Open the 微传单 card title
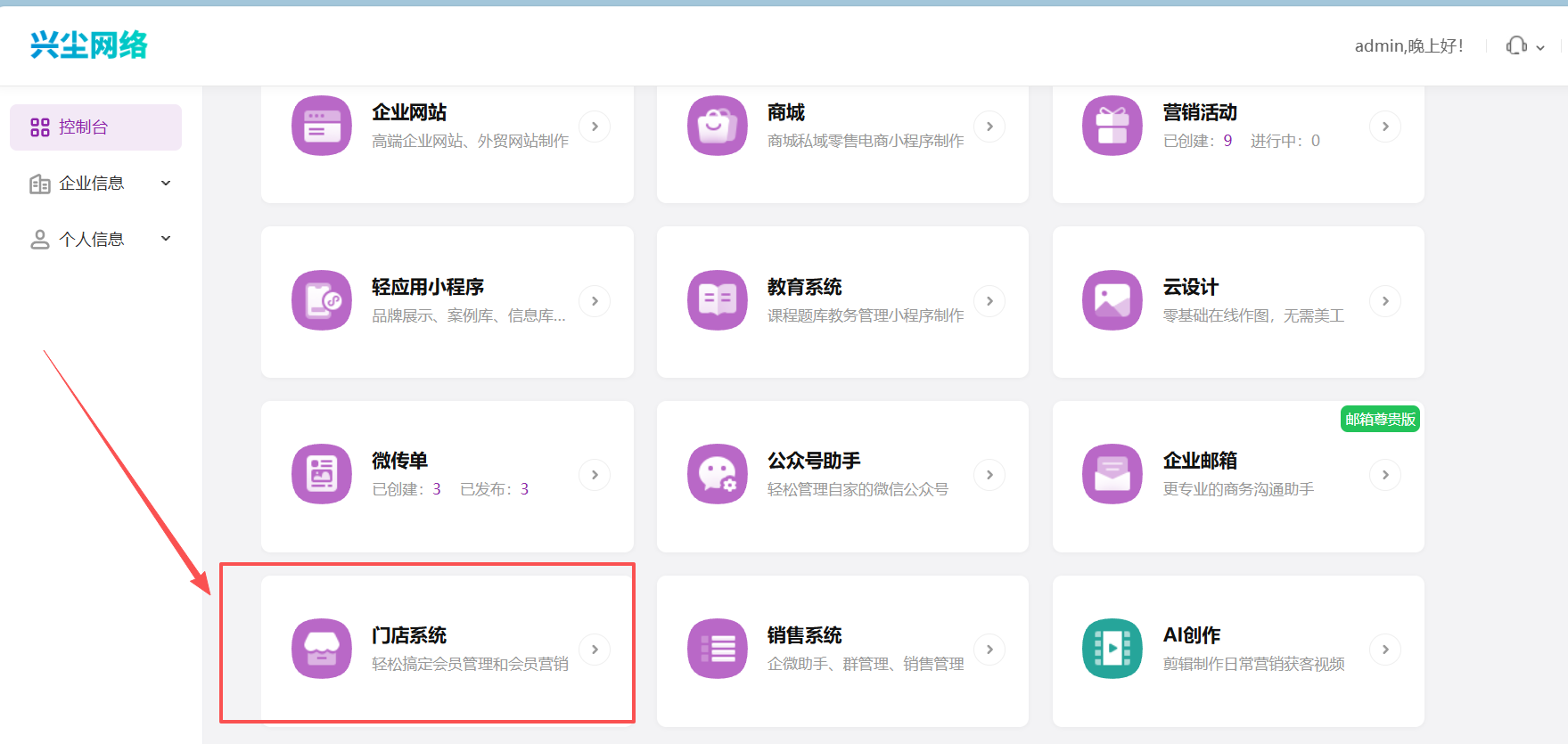 click(x=400, y=461)
